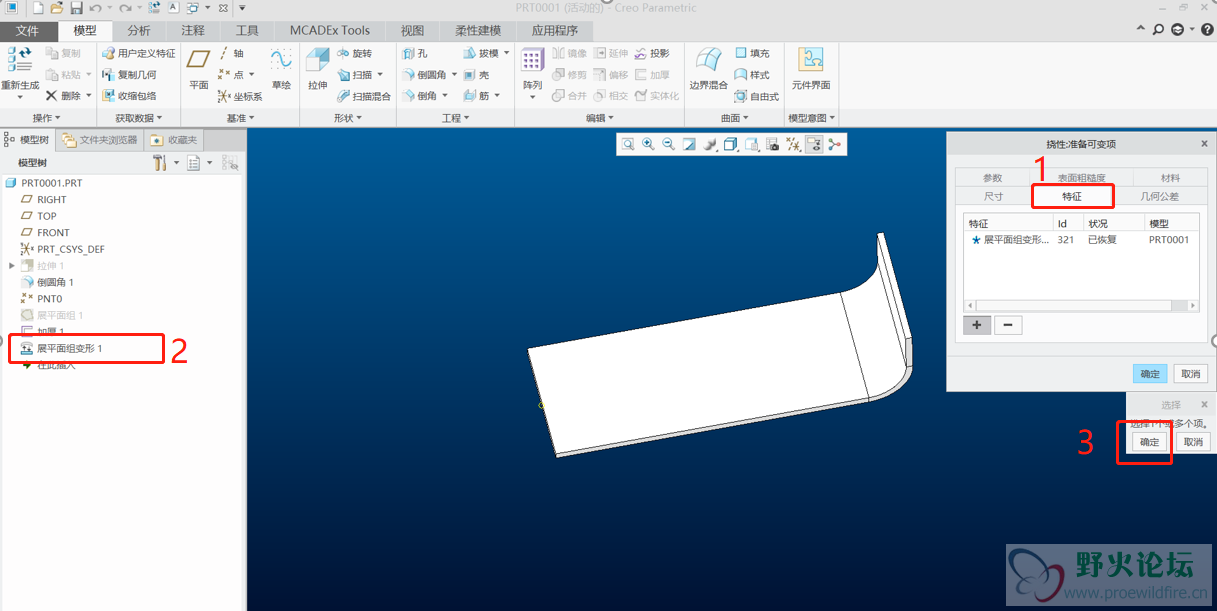Select the 收缩包络 tool
The height and width of the screenshot is (611, 1217).
(130, 96)
